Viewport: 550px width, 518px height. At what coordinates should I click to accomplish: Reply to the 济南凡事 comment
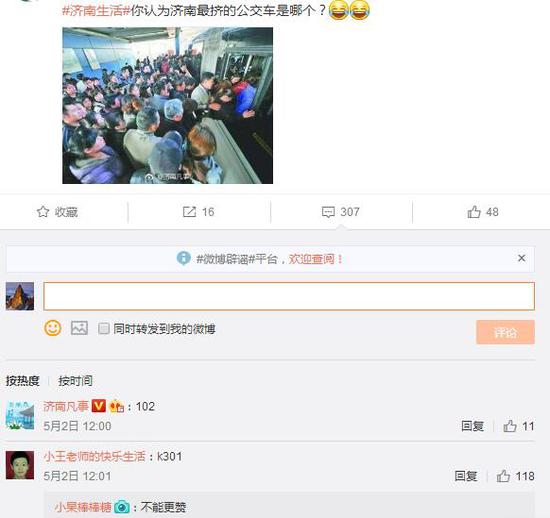tap(472, 426)
